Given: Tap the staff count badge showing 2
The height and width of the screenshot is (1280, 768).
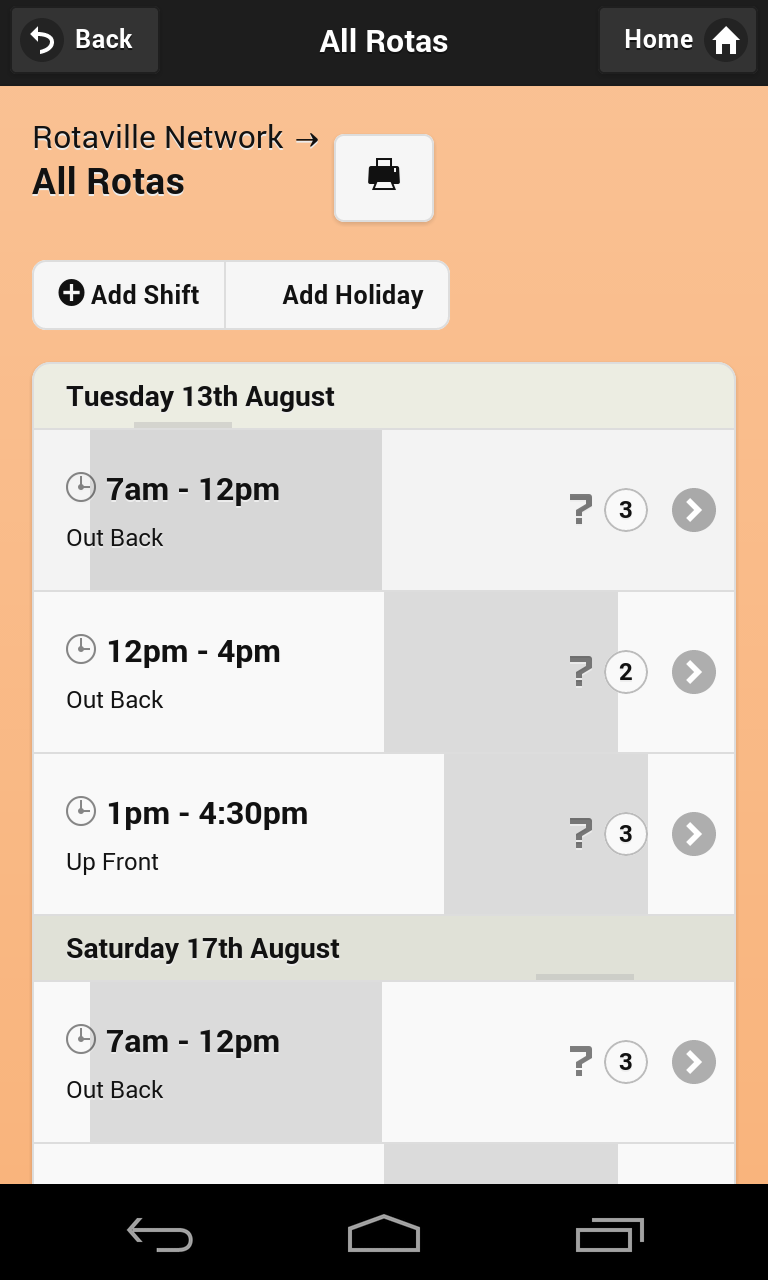Looking at the screenshot, I should 626,672.
